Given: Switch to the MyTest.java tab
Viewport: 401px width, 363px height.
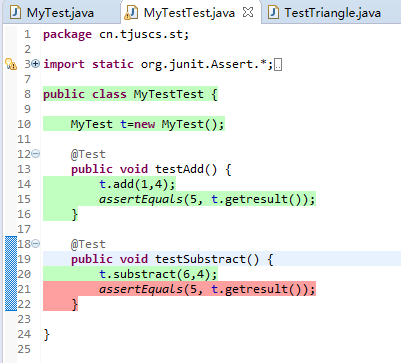Looking at the screenshot, I should (60, 13).
